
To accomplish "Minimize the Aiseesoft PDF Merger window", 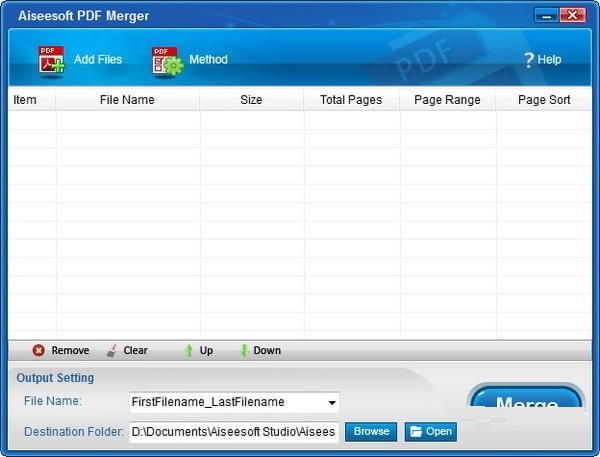I will pyautogui.click(x=546, y=16).
